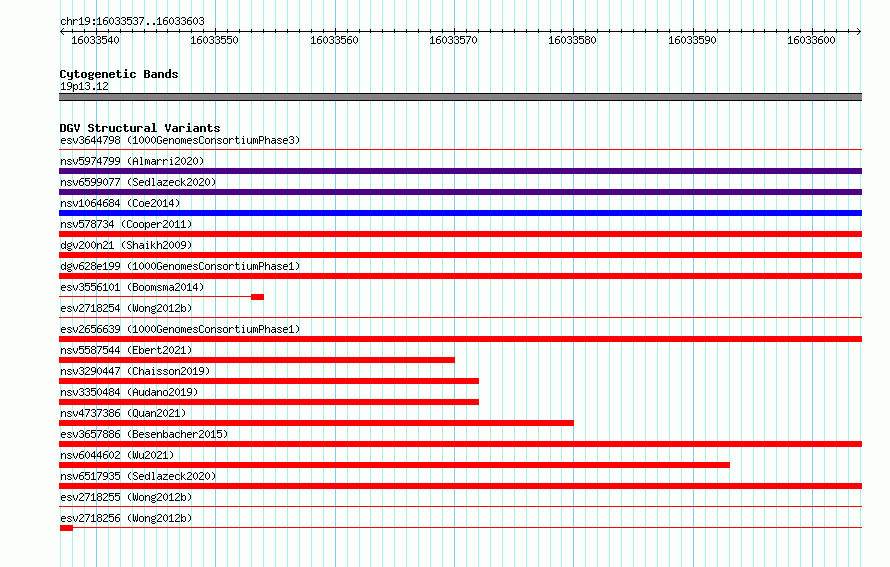Click ruler position 16033570
This screenshot has width=890, height=567.
(x=454, y=40)
